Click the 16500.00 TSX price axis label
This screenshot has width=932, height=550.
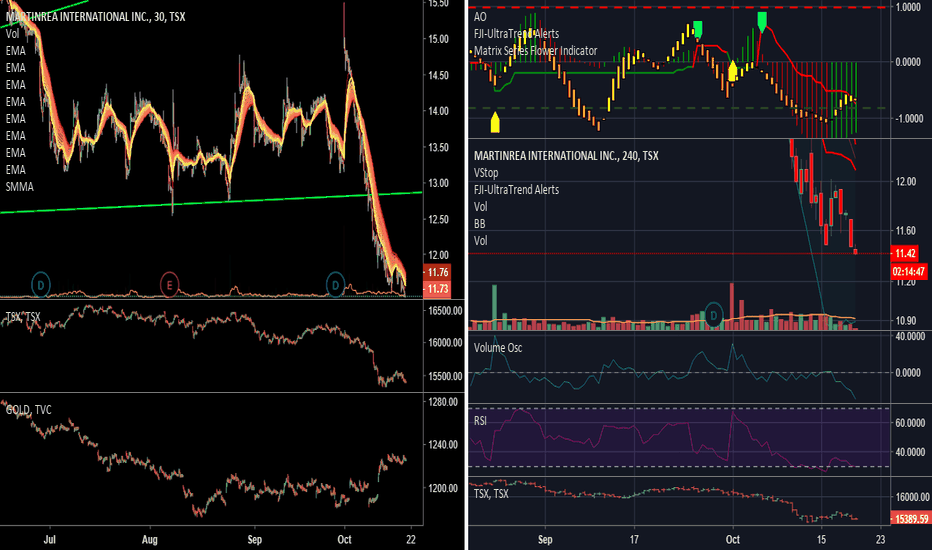coord(445,310)
